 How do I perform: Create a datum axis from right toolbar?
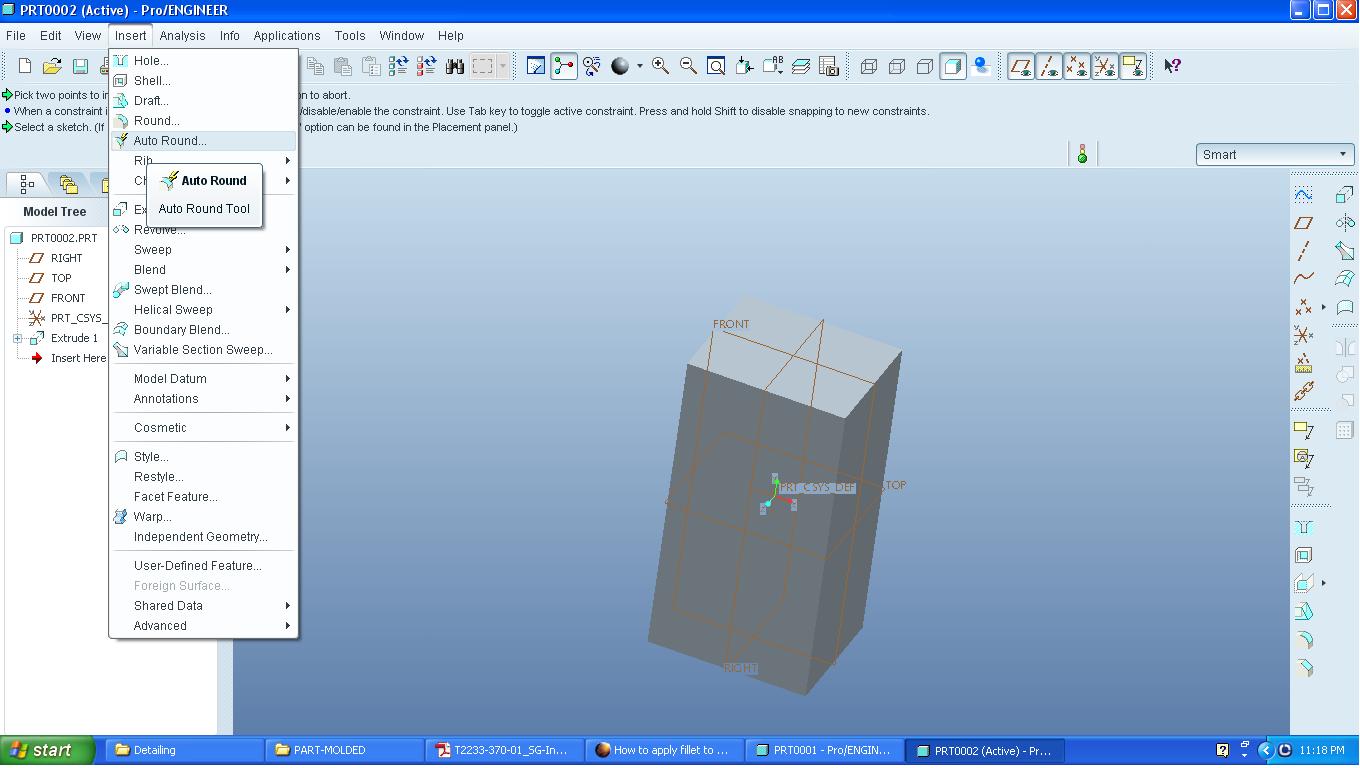point(1304,250)
